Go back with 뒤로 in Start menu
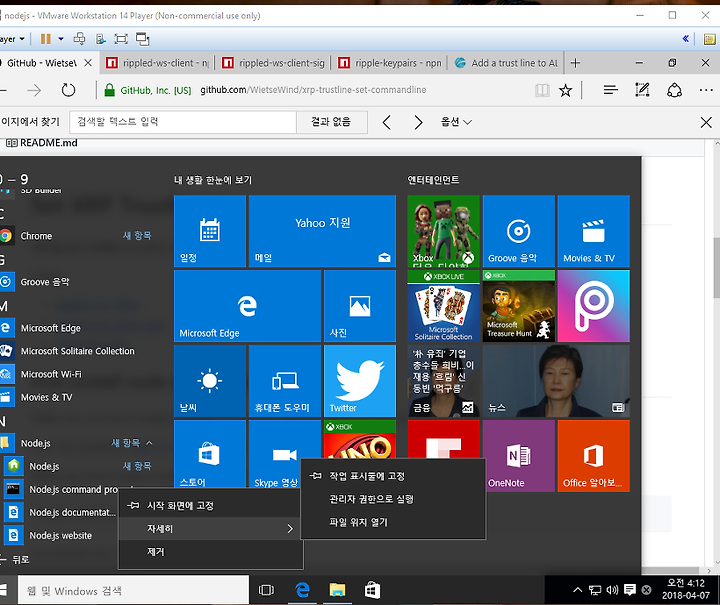720x605 pixels. click(16, 559)
